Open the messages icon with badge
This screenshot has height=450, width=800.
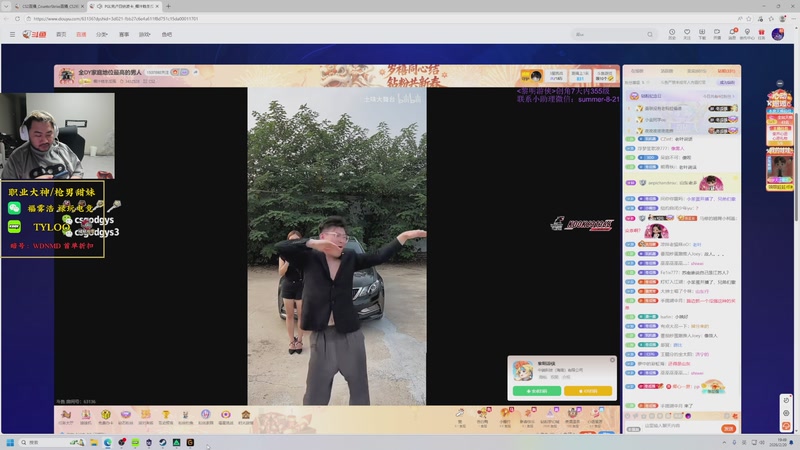[732, 34]
